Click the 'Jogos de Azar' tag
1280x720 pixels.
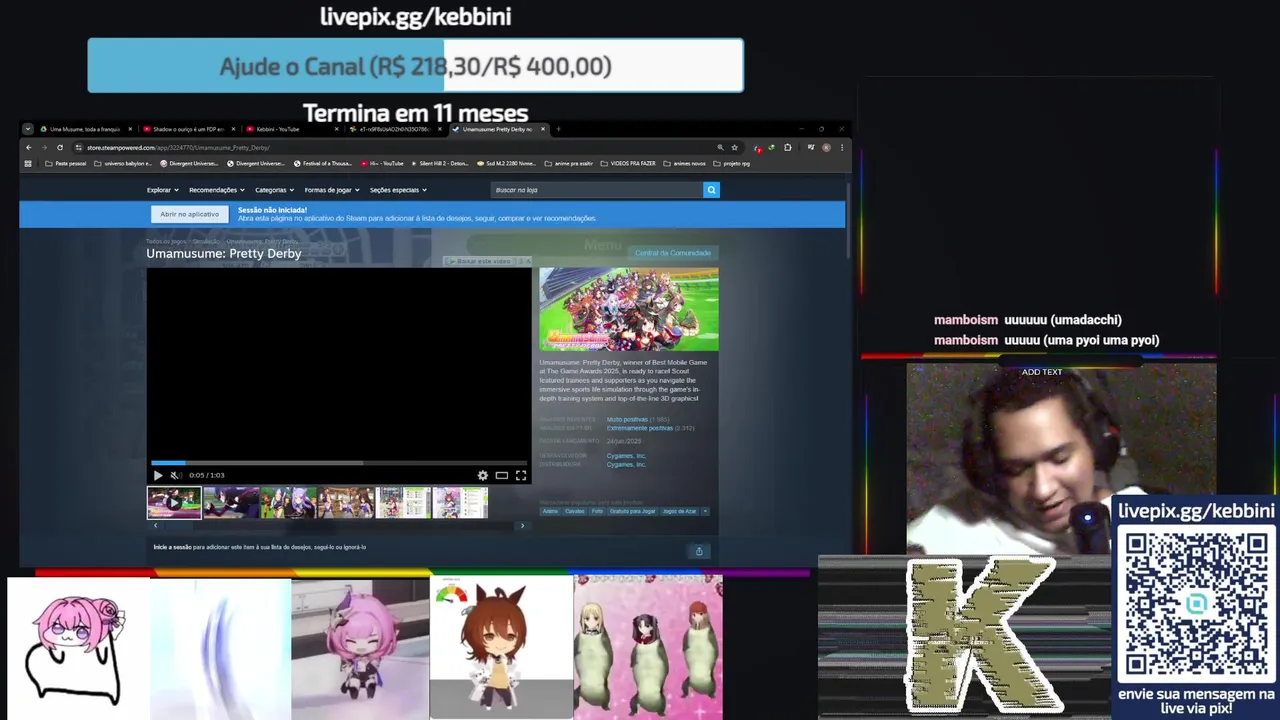[x=679, y=511]
